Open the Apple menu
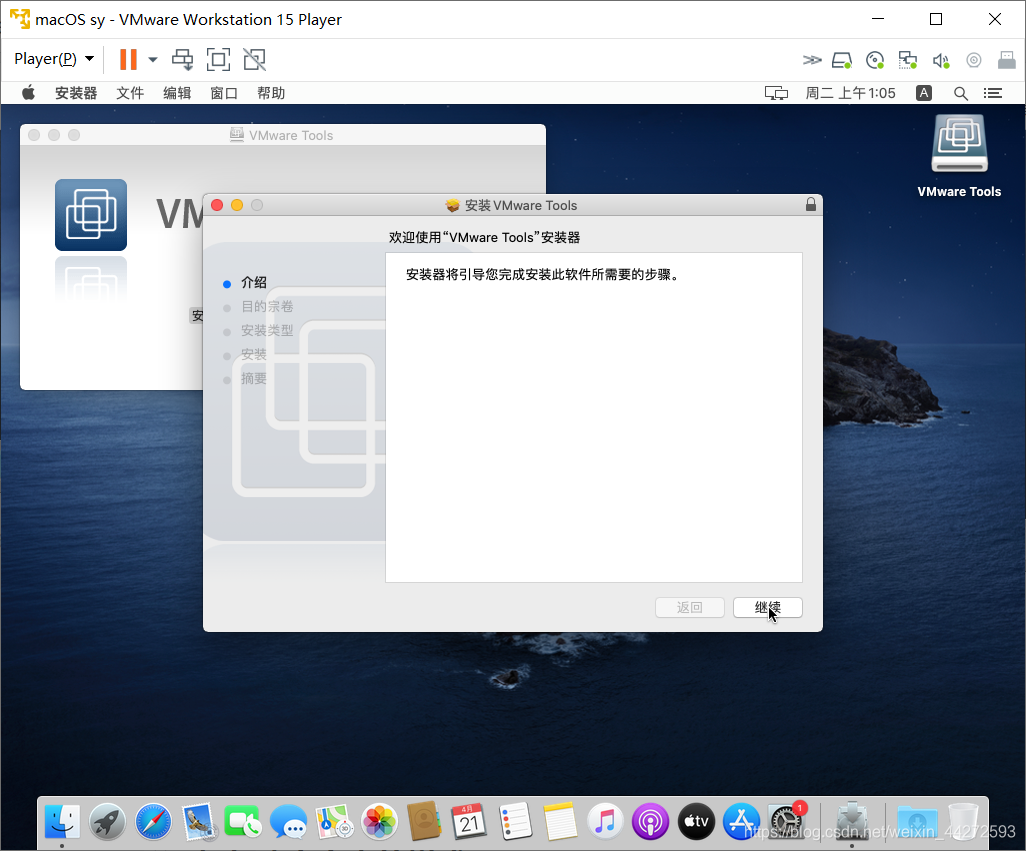Screen dimensions: 1026x851 pos(28,93)
